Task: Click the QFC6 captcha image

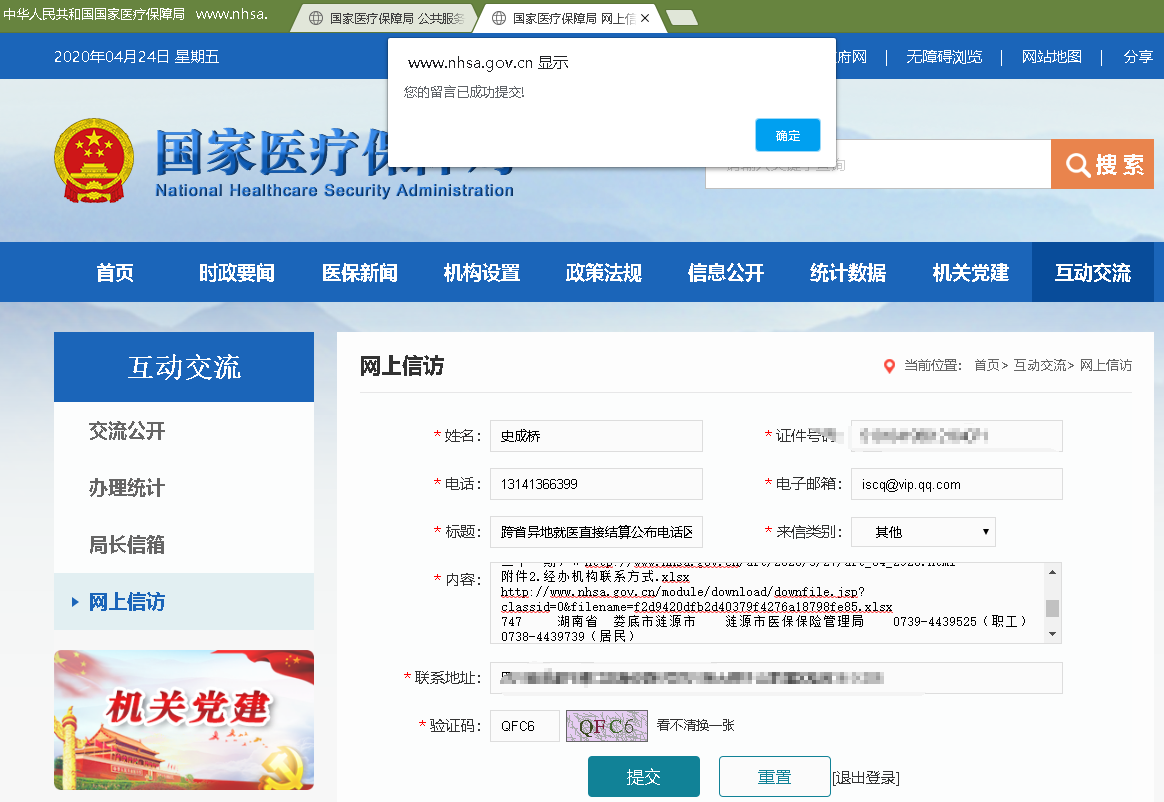Action: [606, 726]
